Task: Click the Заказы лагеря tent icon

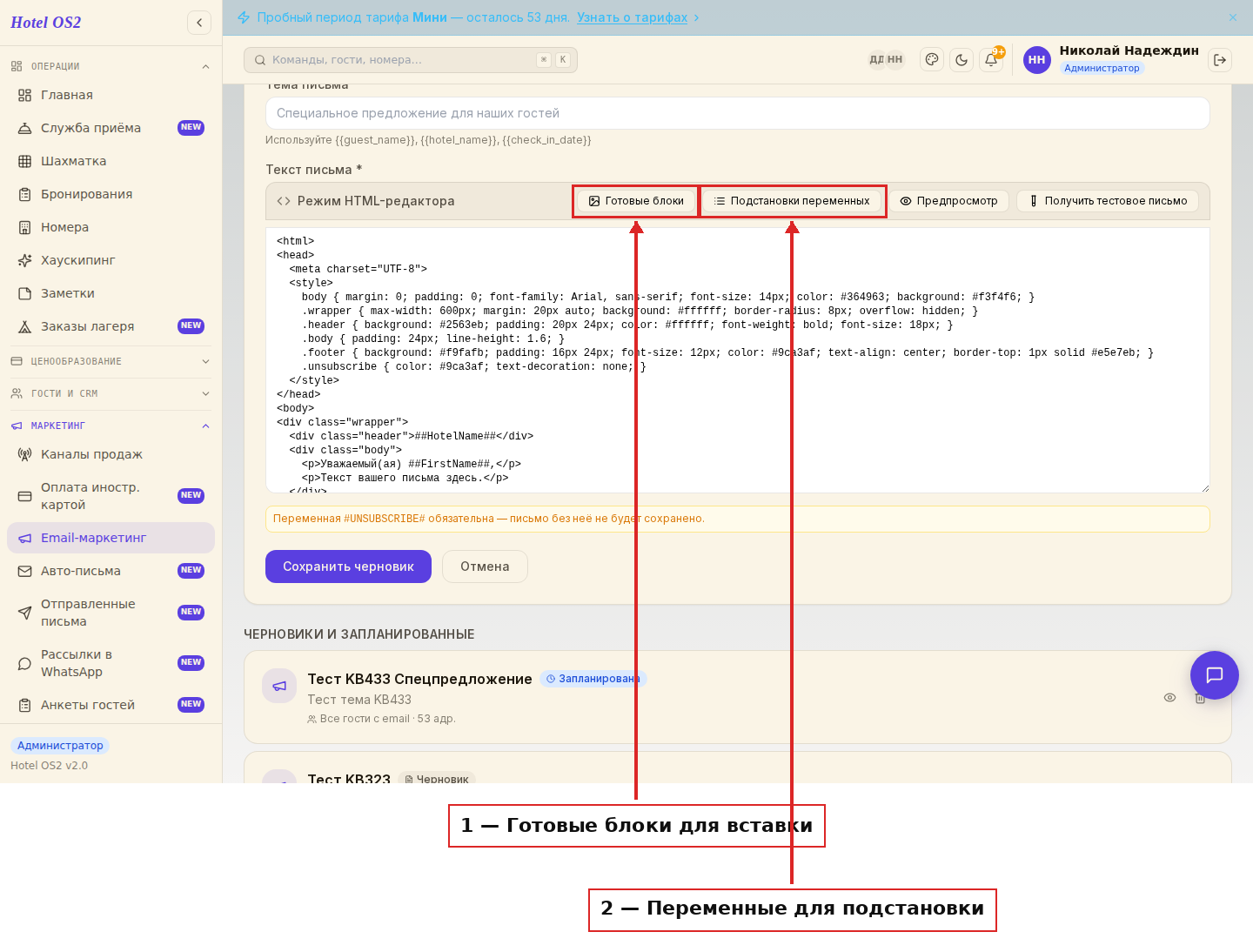Action: click(24, 326)
